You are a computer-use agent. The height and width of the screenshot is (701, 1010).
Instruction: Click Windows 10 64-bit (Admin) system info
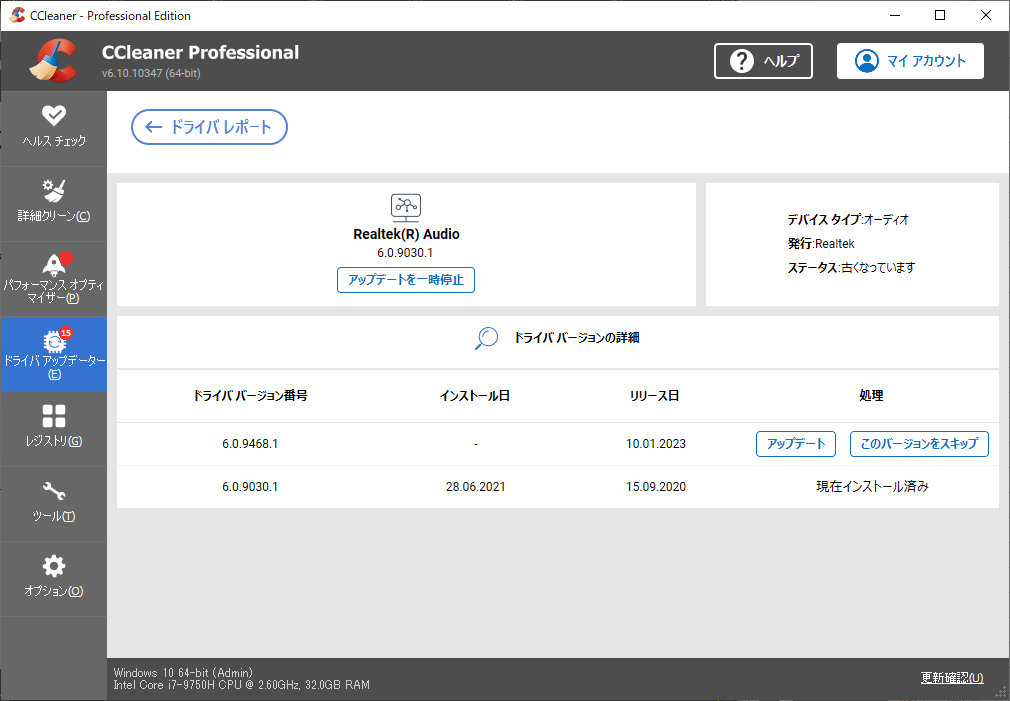pos(183,673)
